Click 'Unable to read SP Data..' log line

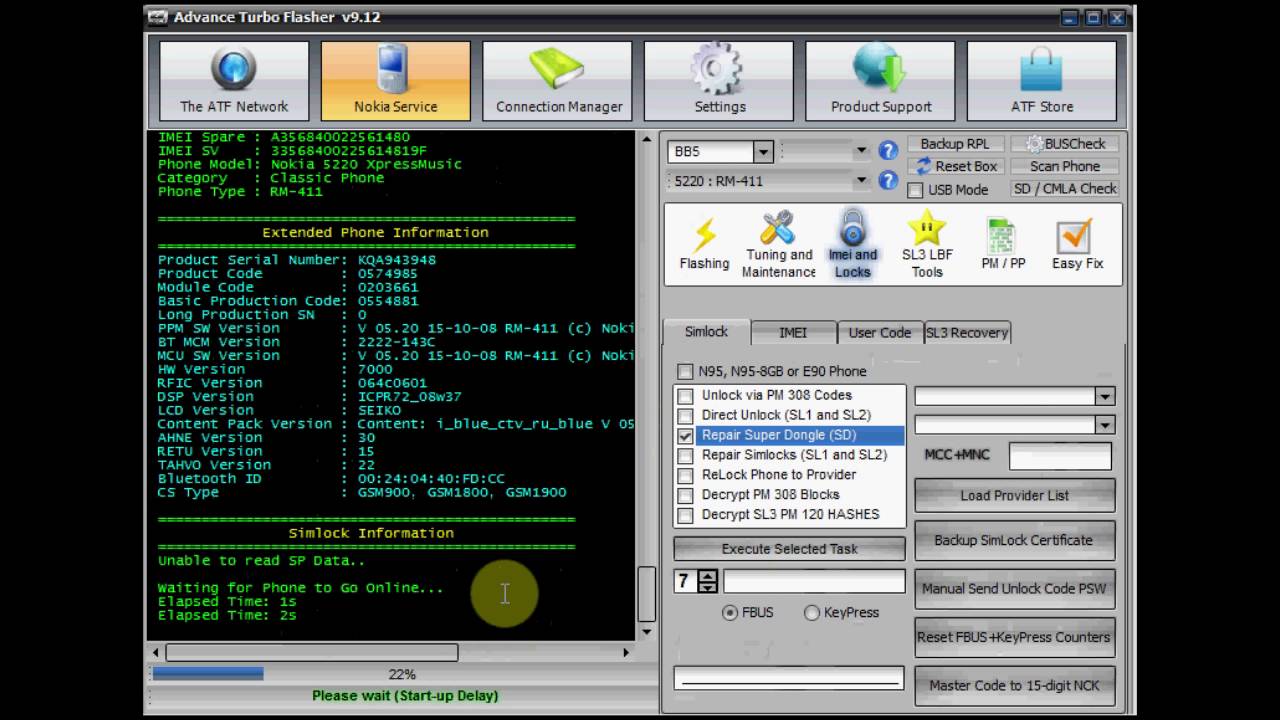[x=261, y=560]
